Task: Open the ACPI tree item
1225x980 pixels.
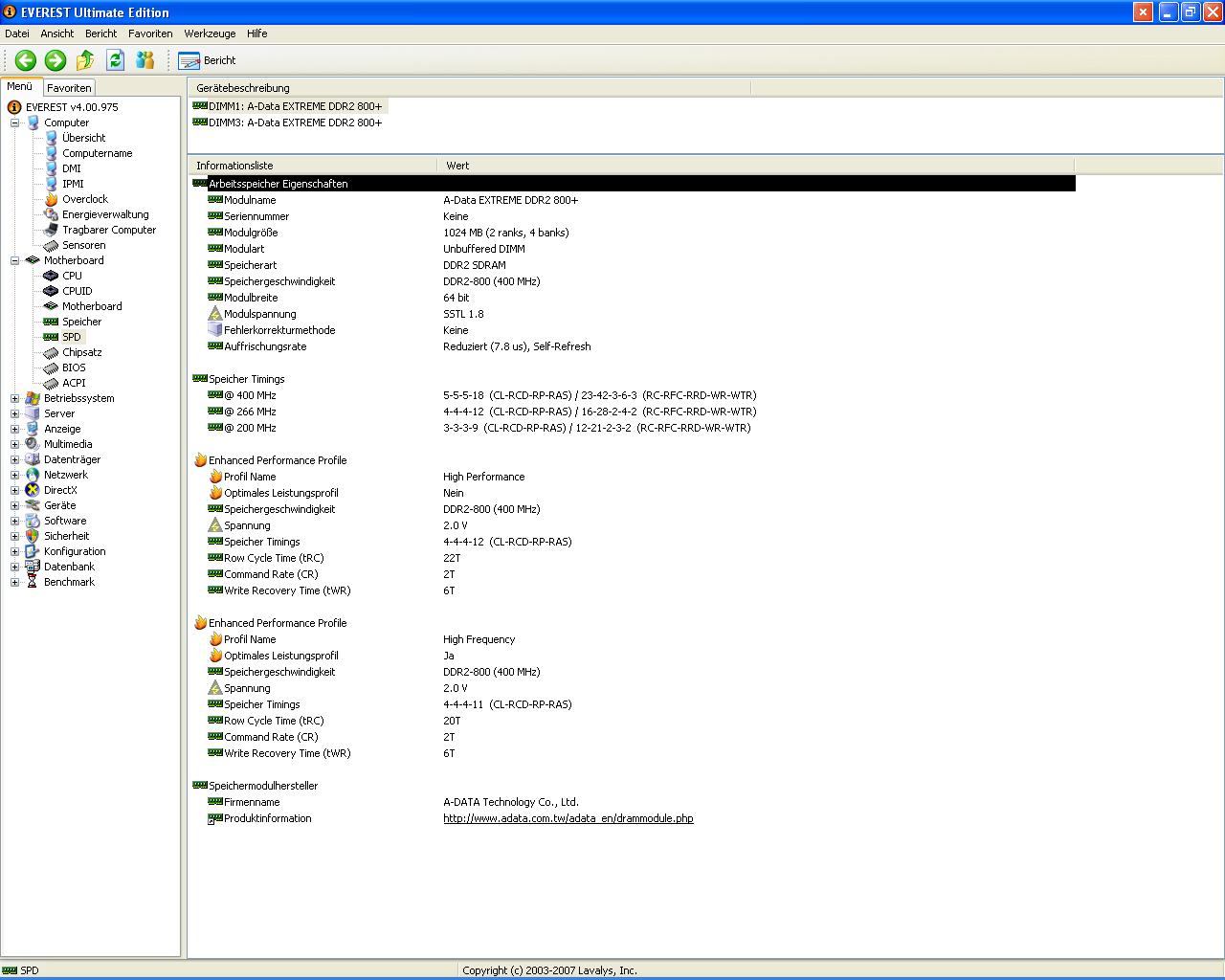Action: (74, 383)
